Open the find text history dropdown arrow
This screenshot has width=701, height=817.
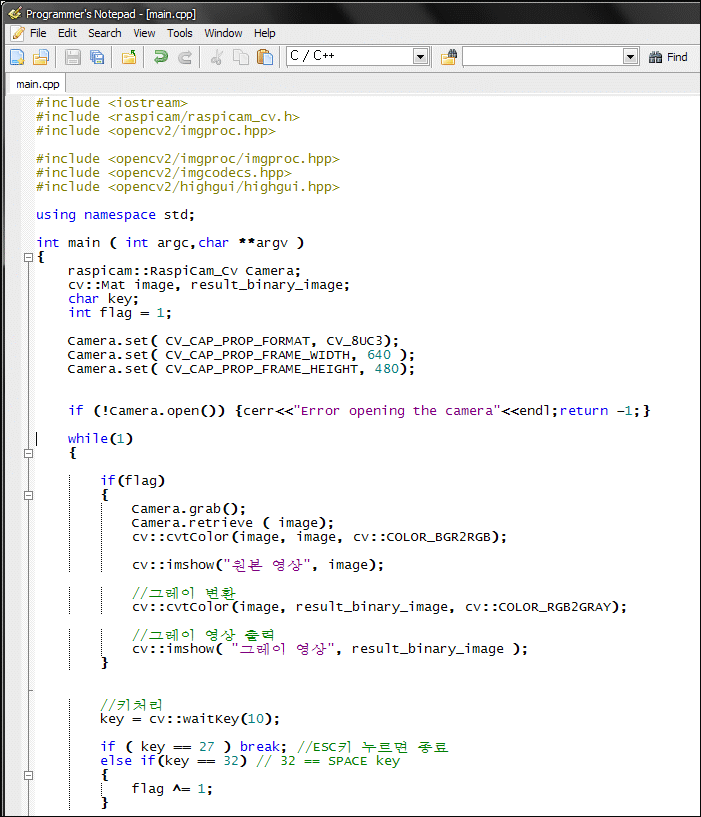coord(630,56)
